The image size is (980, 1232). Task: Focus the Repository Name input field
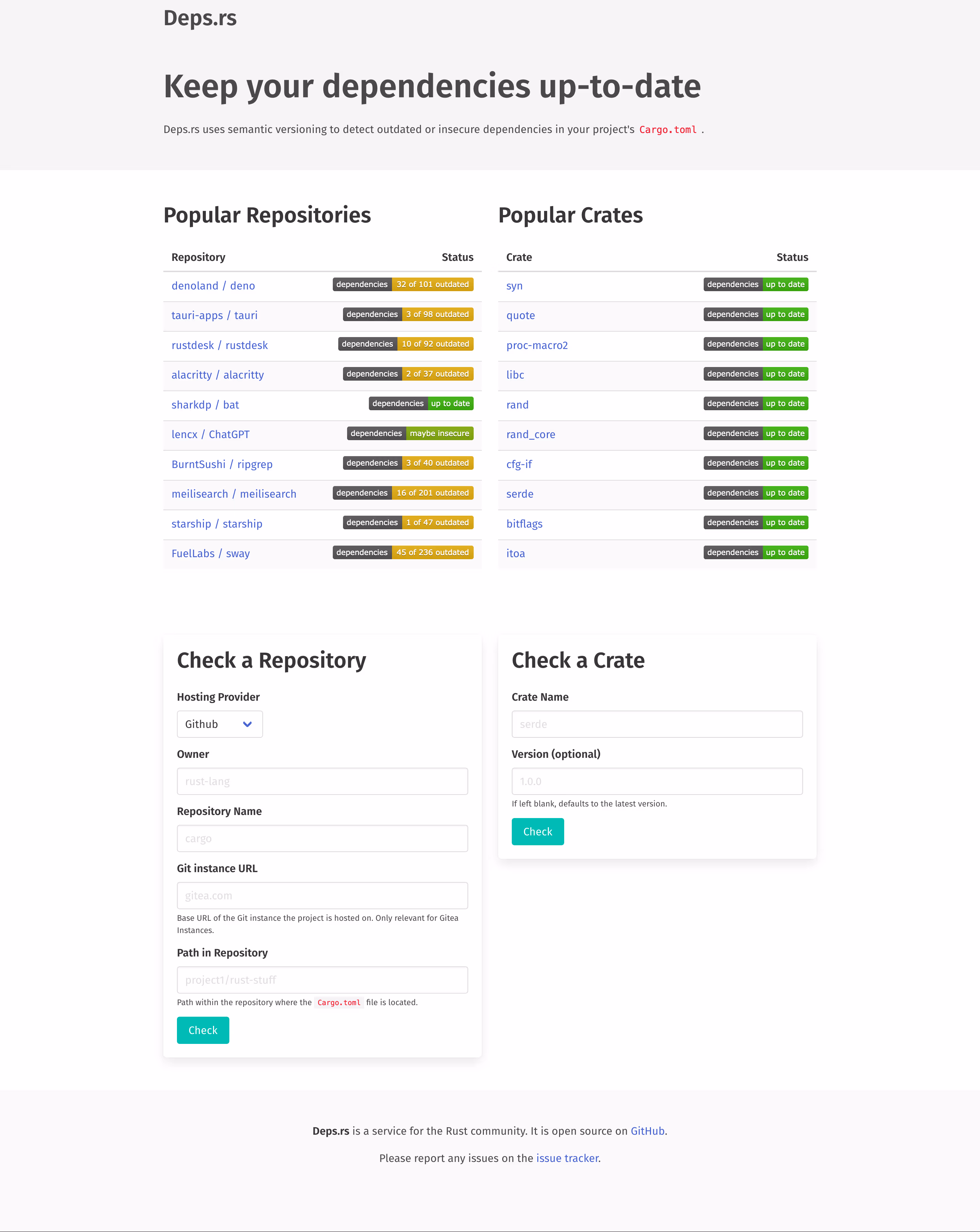tap(323, 838)
